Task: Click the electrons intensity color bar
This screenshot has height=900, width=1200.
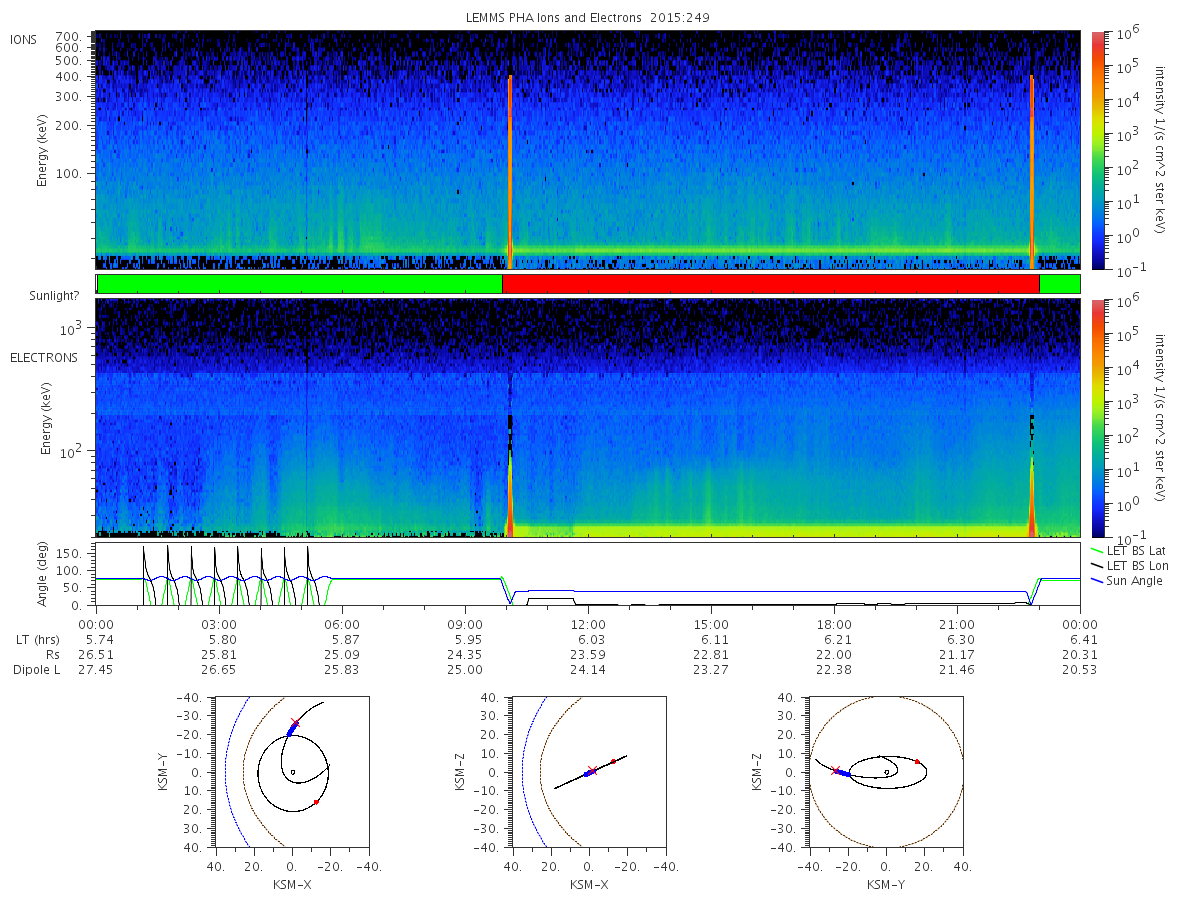Action: 1097,418
